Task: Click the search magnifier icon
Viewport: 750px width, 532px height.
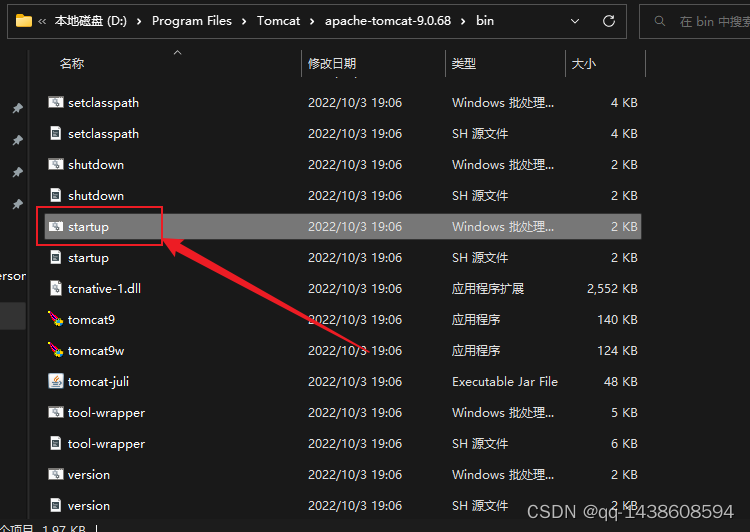Action: point(660,21)
